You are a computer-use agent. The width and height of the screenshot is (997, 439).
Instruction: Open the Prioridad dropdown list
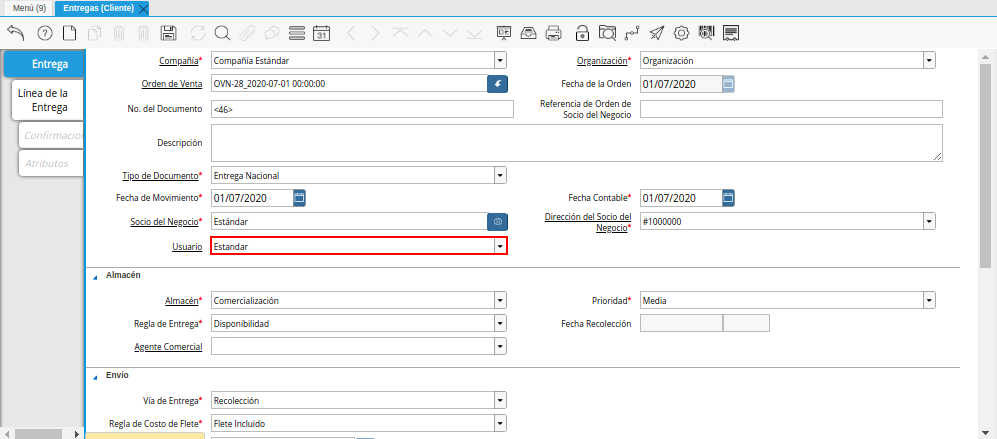tap(928, 300)
